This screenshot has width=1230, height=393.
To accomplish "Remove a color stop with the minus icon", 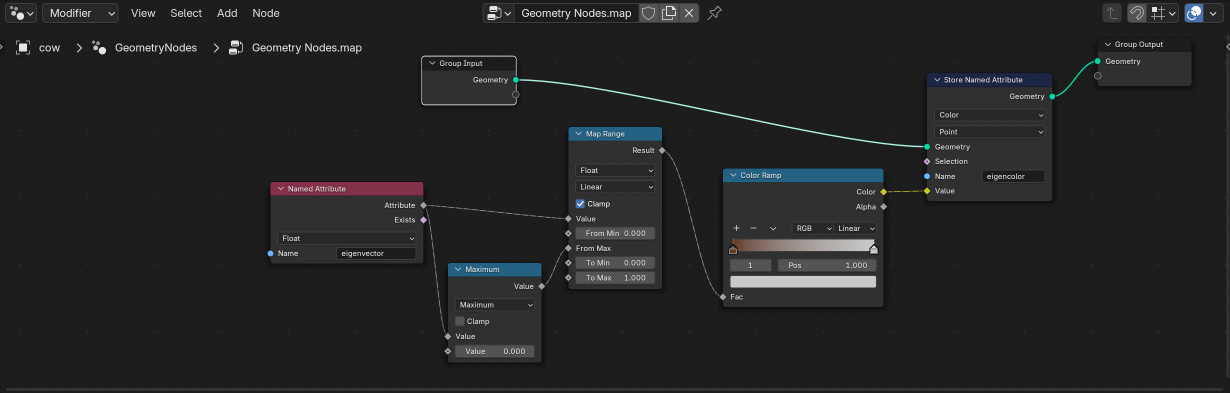I will pyautogui.click(x=754, y=228).
